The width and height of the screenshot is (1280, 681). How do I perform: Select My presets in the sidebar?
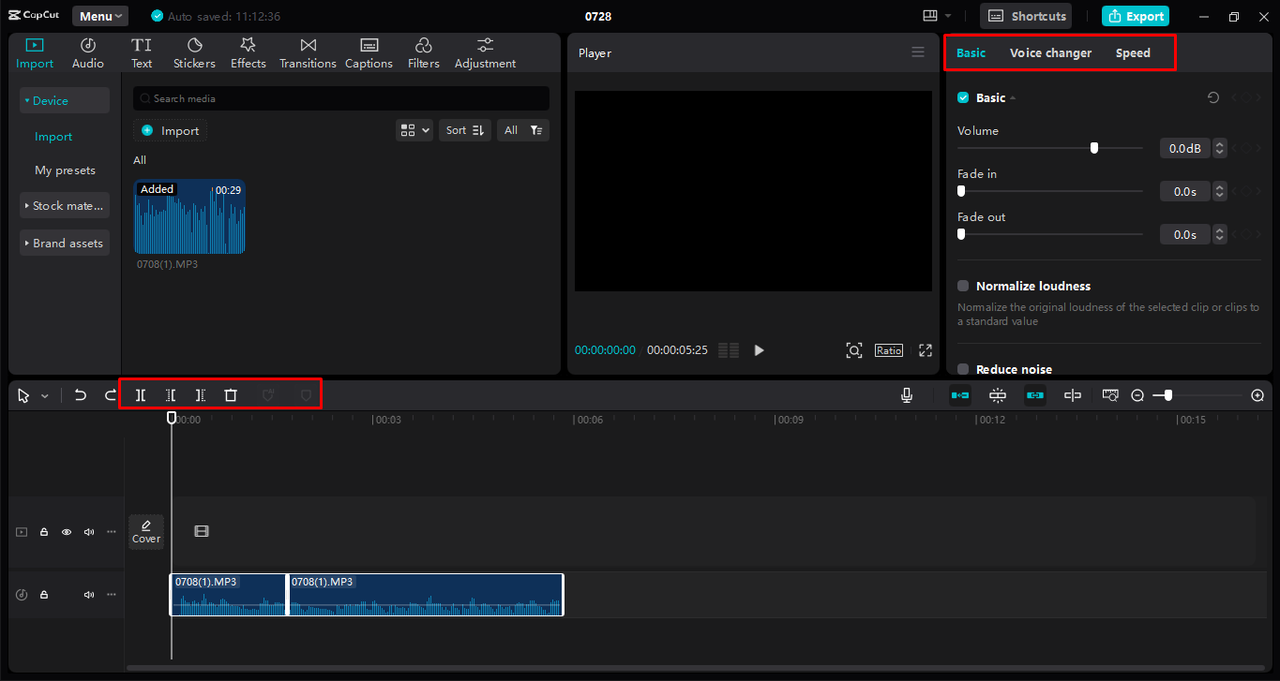click(x=65, y=170)
